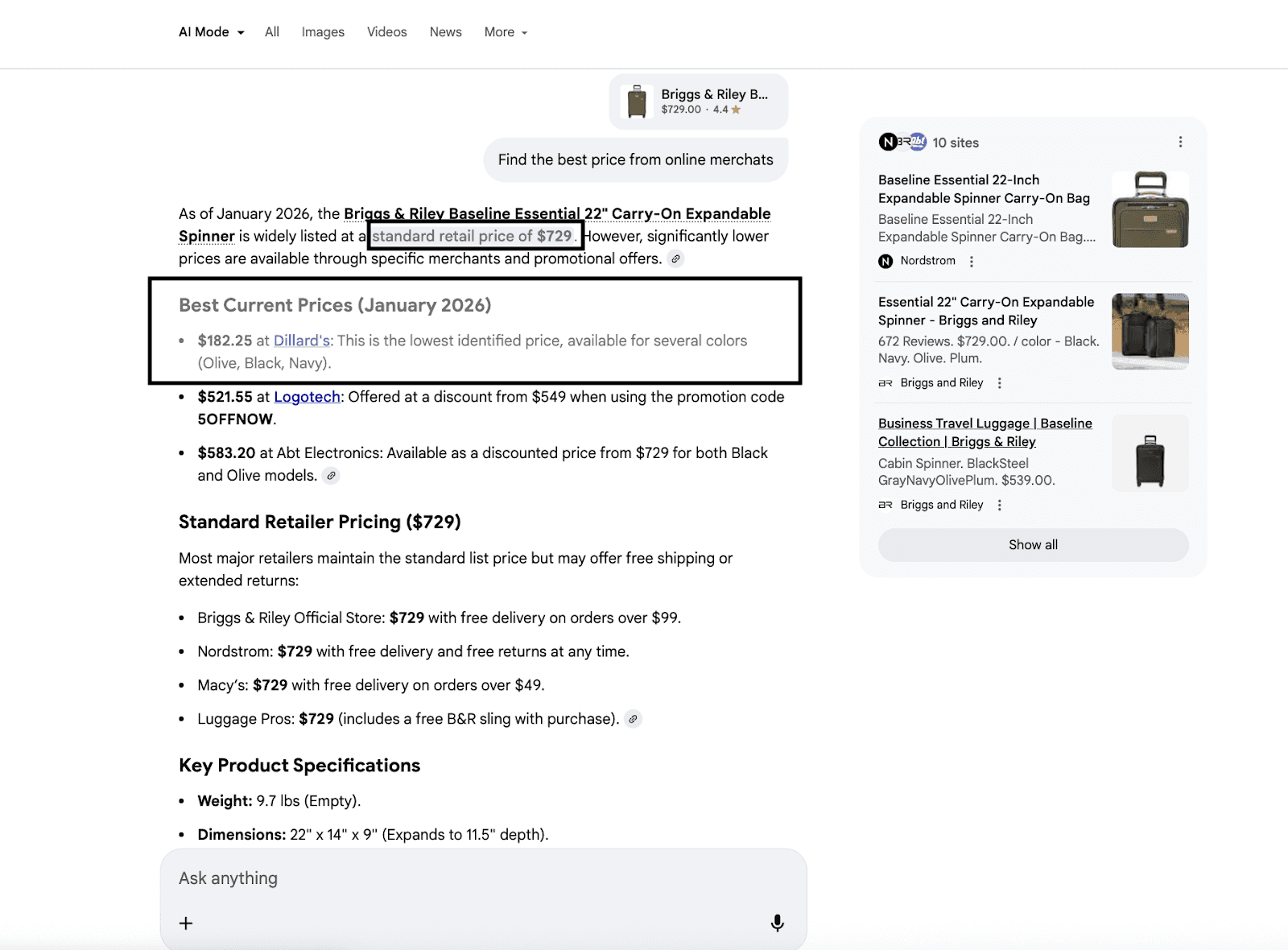Viewport: 1288px width, 950px height.
Task: Click the user query 'Find the best price' bubble
Action: pos(636,159)
